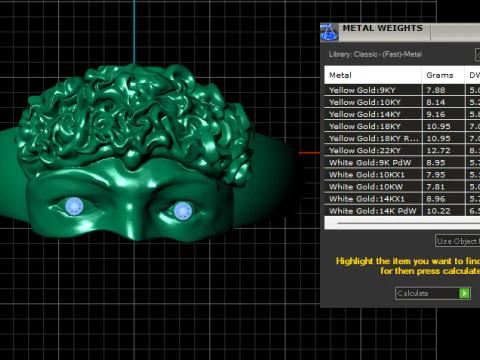The image size is (480, 360).
Task: Click the Use Object button
Action: pos(457,241)
